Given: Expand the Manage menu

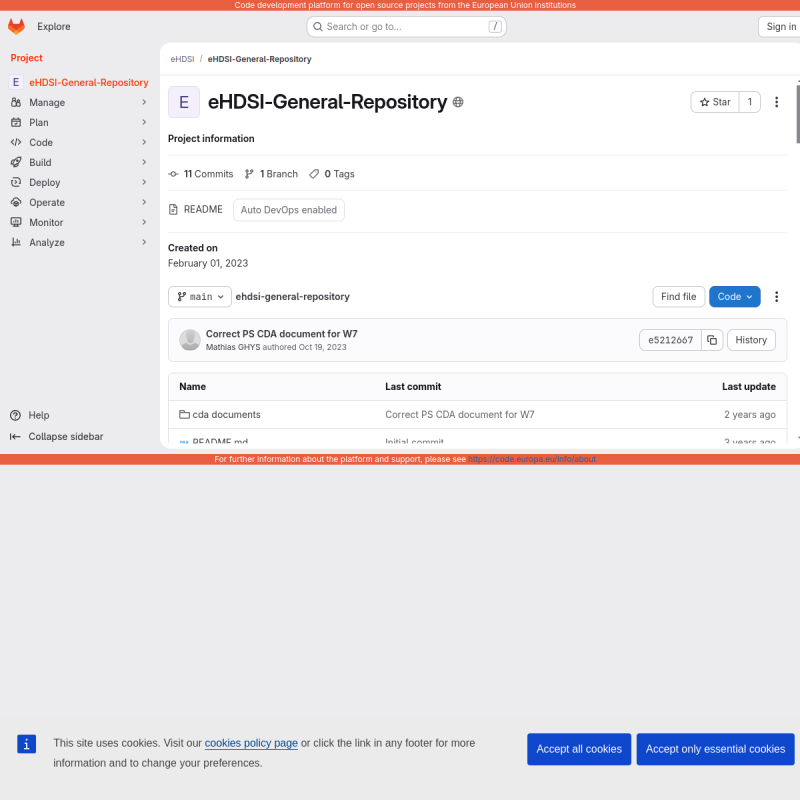Looking at the screenshot, I should [x=79, y=103].
